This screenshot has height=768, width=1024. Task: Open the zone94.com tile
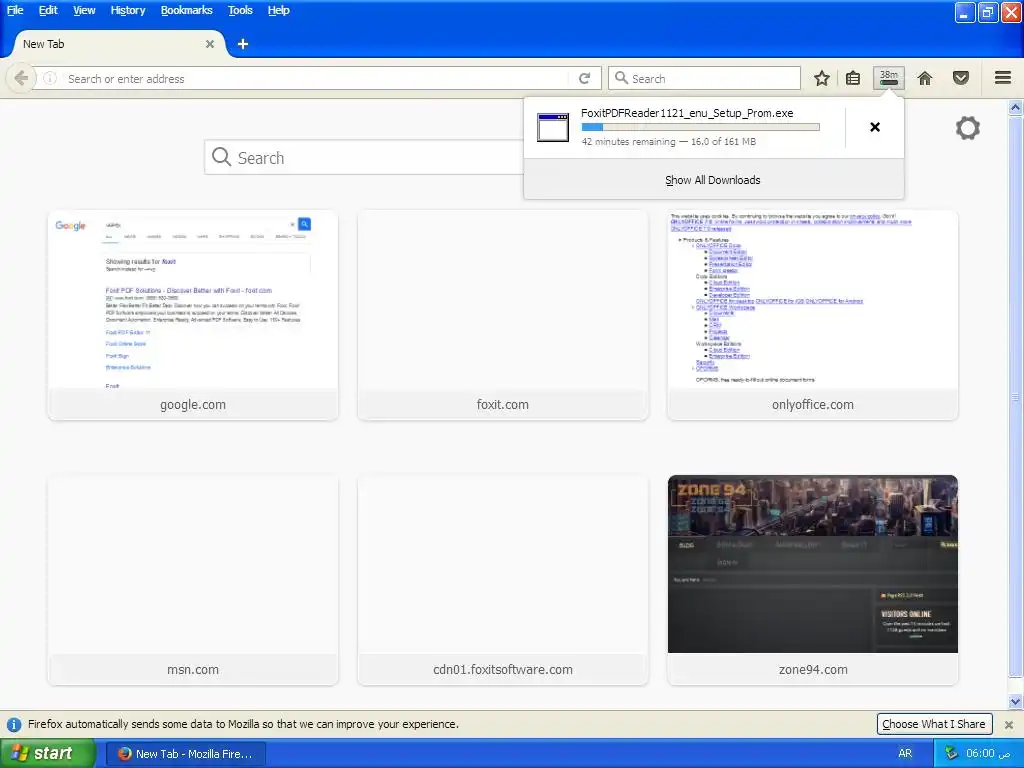click(813, 580)
